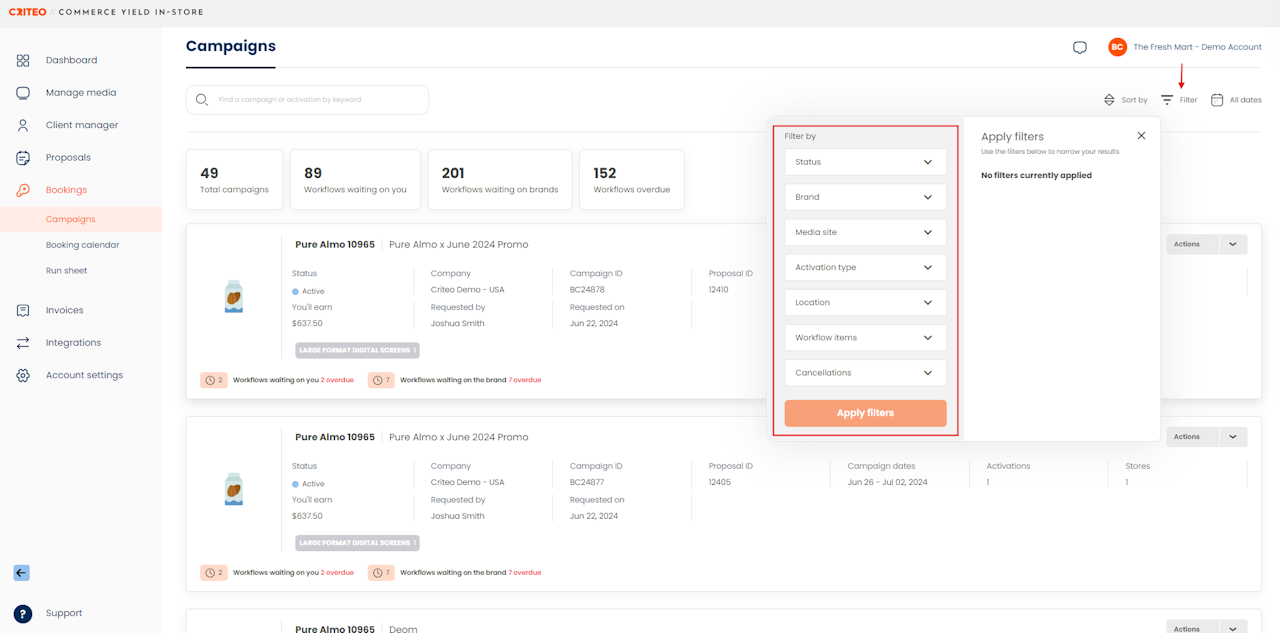Click '7 overdue' text in first campaign
The image size is (1280, 633).
tap(524, 380)
